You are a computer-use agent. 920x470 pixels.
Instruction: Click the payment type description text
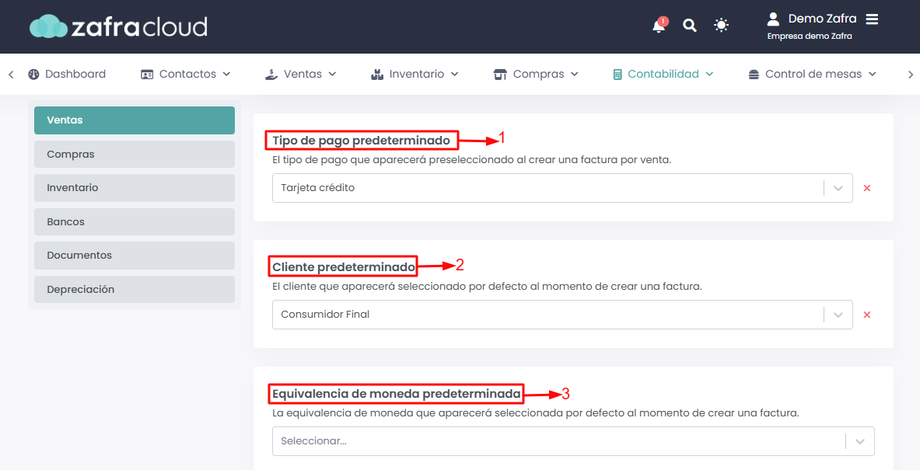[x=472, y=160]
